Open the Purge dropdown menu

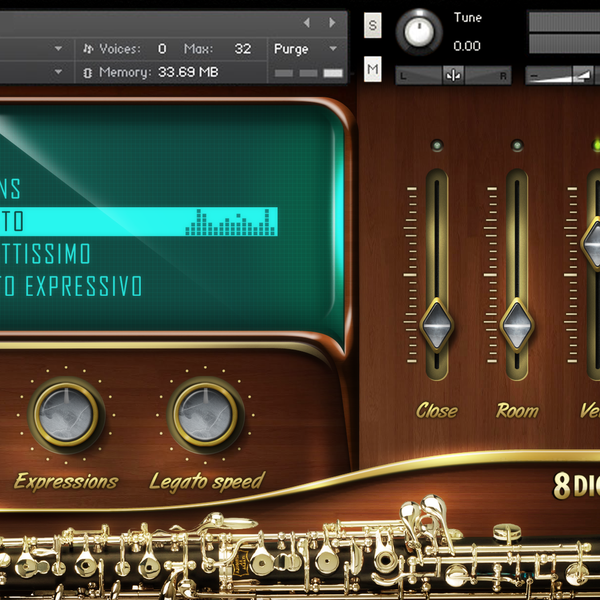[306, 48]
